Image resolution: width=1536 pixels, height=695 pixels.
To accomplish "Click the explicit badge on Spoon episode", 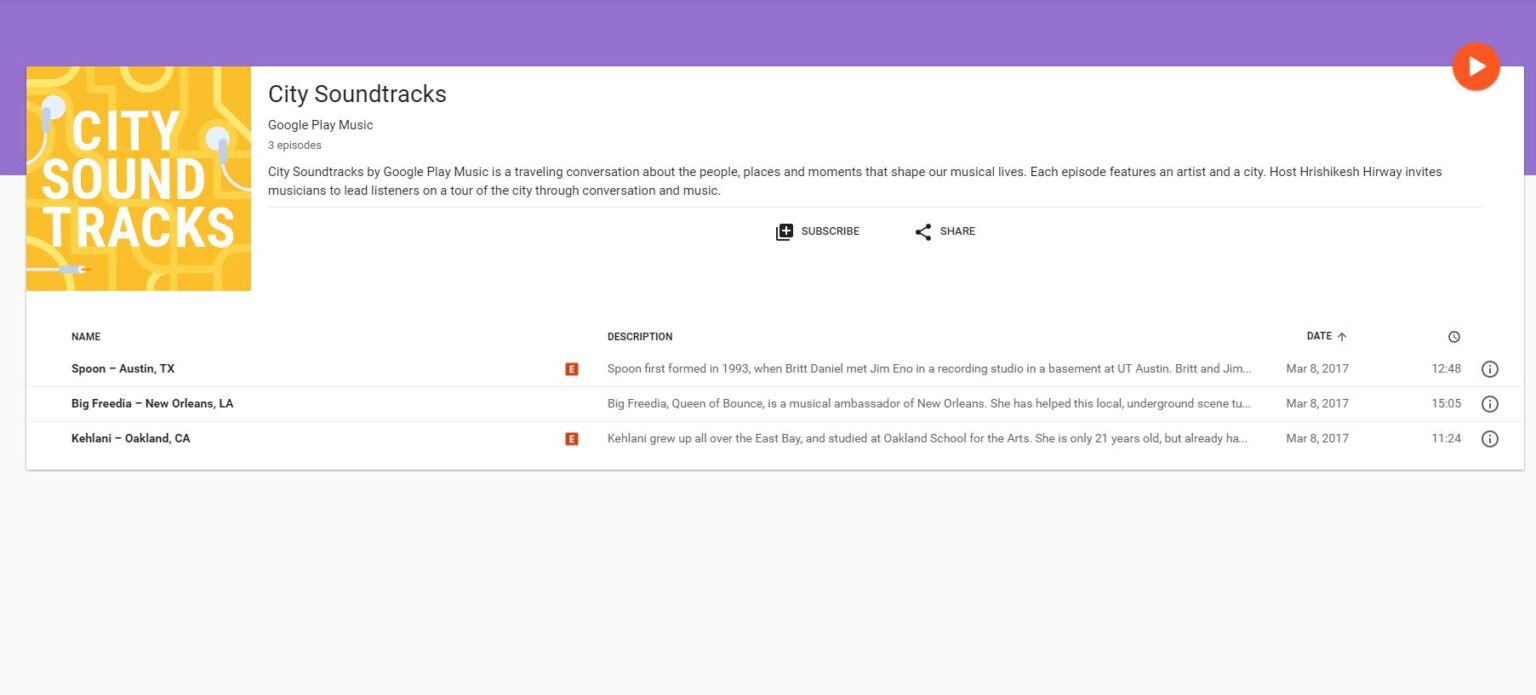I will coord(571,368).
